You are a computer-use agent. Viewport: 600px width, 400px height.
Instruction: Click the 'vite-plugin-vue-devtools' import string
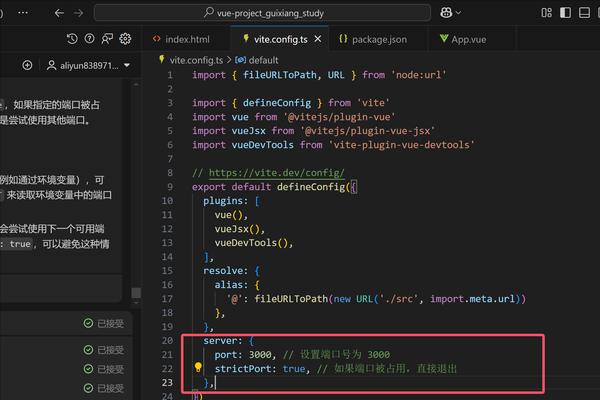pos(402,145)
